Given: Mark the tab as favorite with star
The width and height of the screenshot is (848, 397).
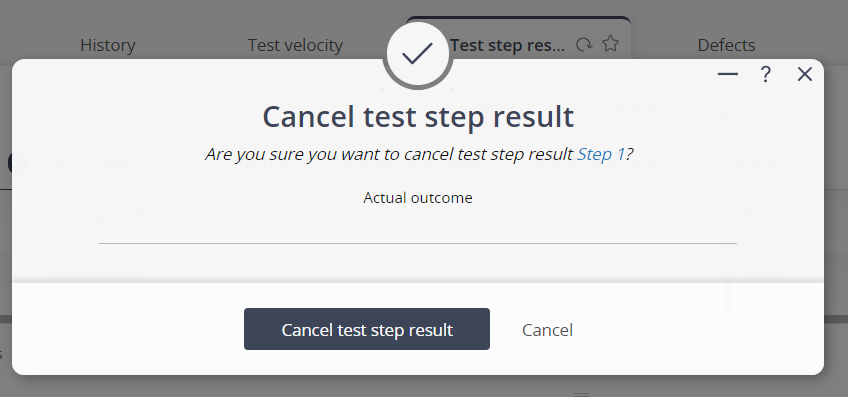Looking at the screenshot, I should 611,44.
